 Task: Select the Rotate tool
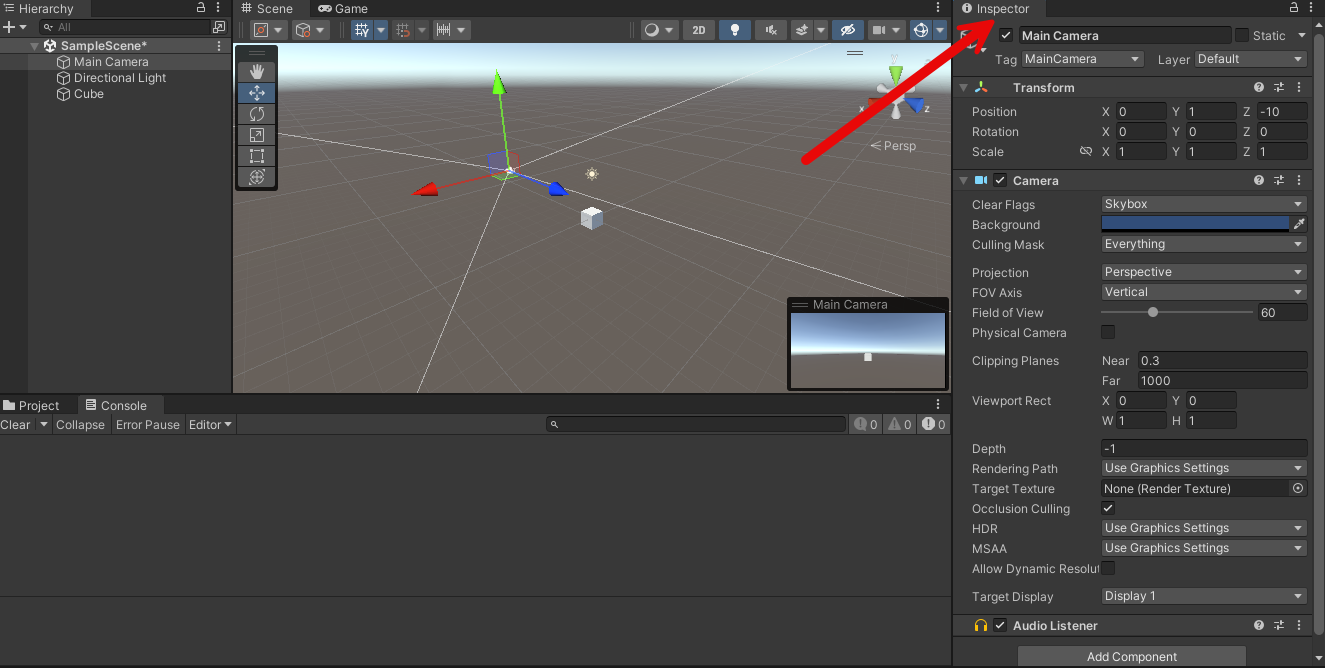257,114
